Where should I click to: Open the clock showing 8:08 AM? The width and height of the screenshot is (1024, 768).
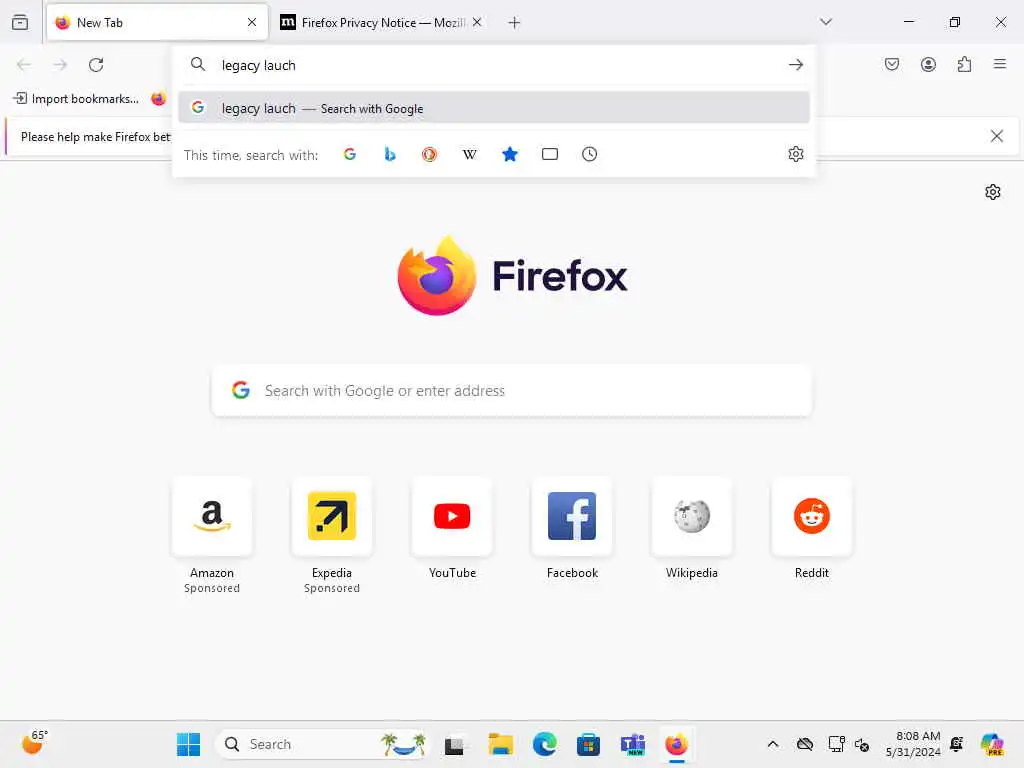click(913, 744)
